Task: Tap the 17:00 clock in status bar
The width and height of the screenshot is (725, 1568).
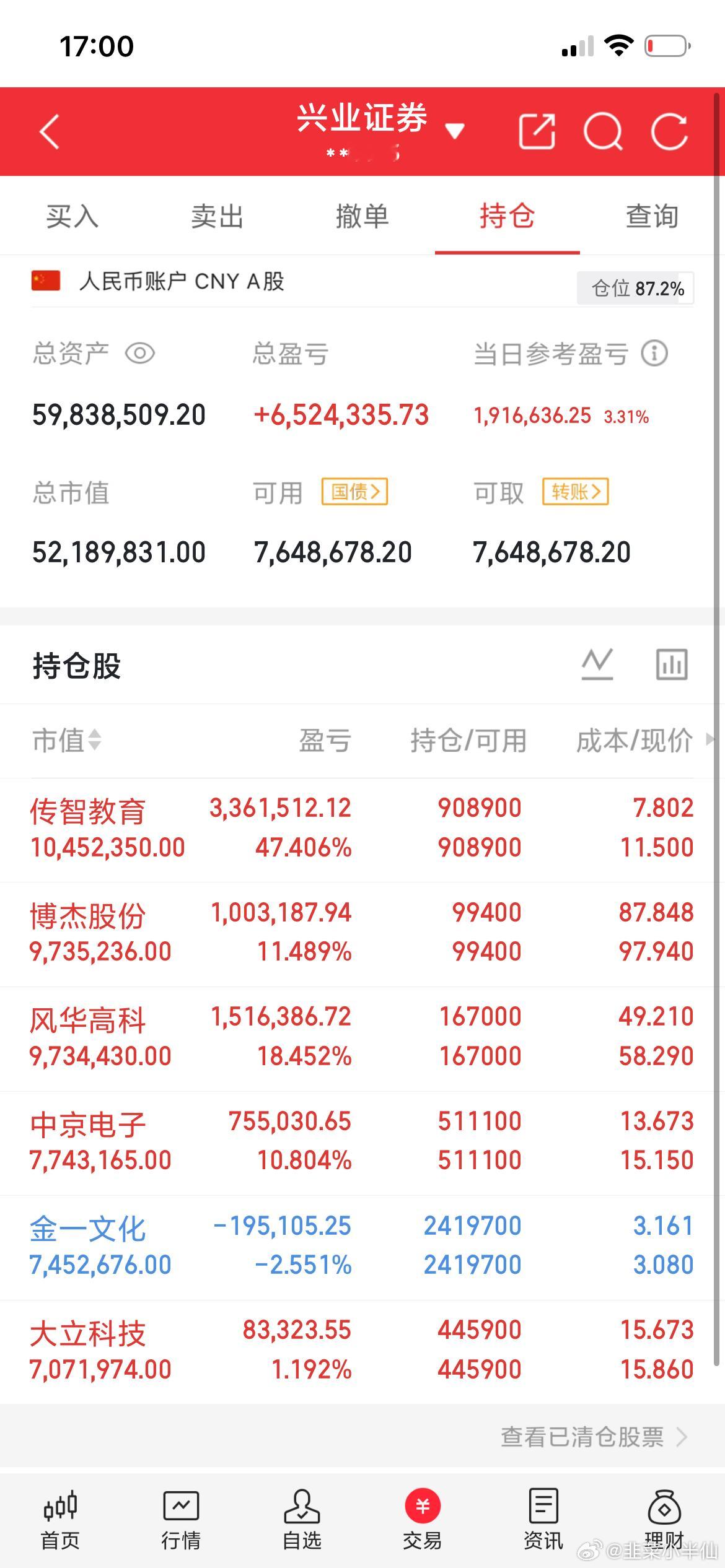Action: click(x=97, y=46)
